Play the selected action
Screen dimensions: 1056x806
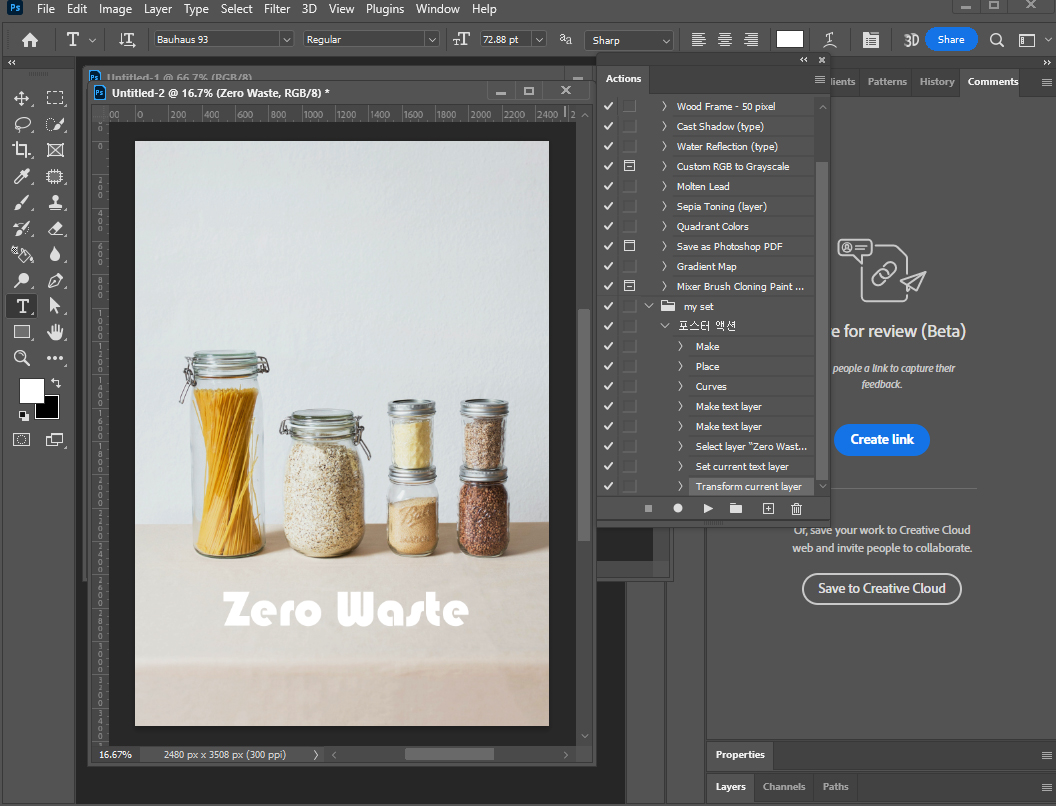[708, 508]
